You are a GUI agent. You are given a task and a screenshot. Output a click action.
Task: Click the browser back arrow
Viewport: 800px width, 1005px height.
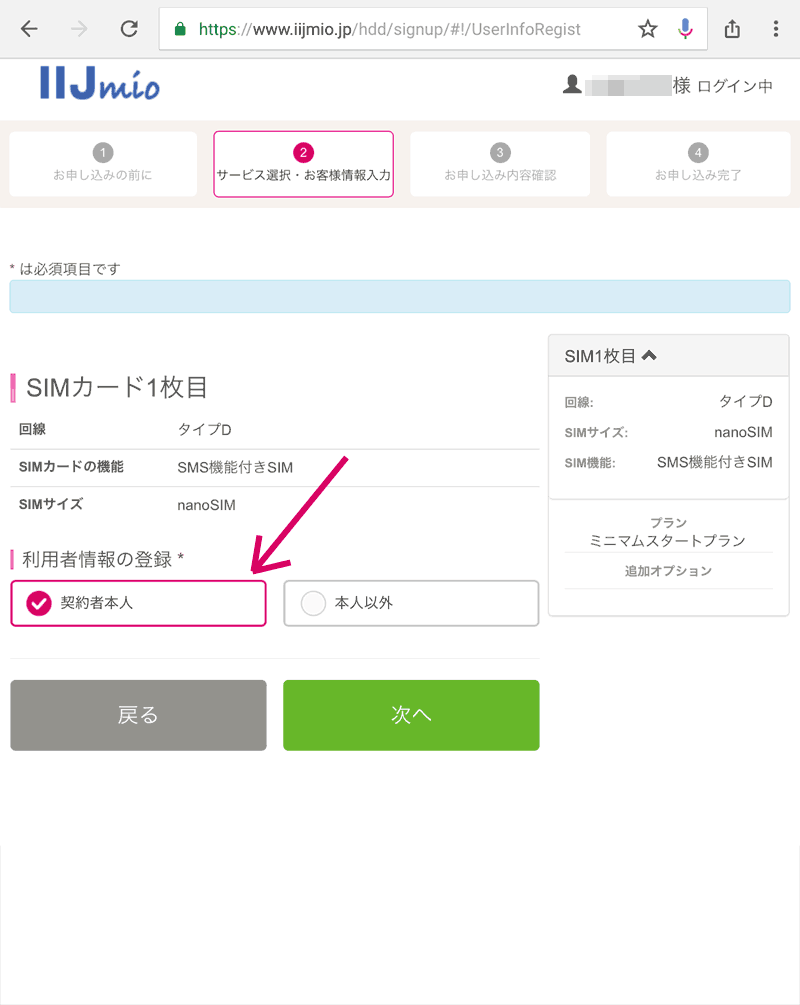29,29
